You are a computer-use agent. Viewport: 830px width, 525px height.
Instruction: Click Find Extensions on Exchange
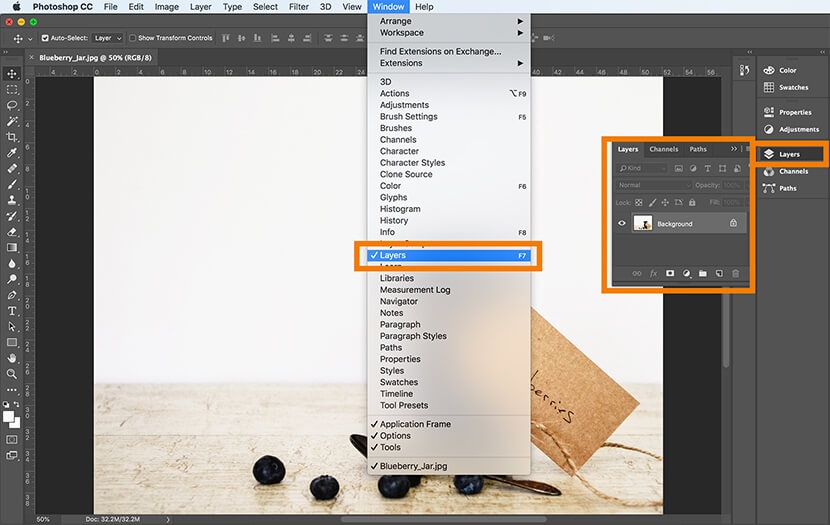click(440, 51)
